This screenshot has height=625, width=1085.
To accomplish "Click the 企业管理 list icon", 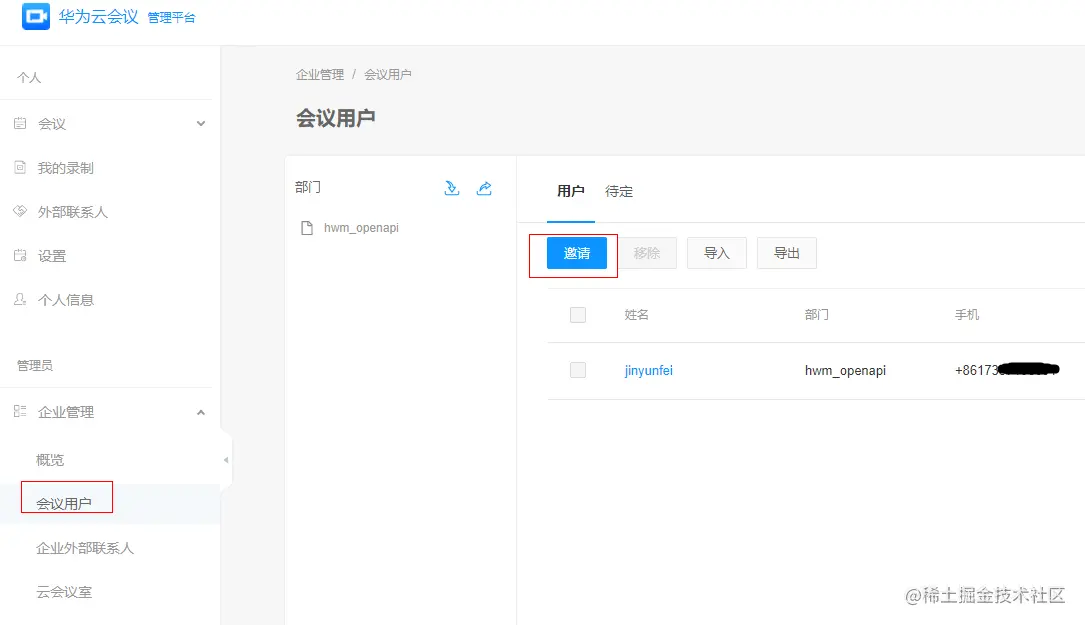I will pyautogui.click(x=20, y=411).
